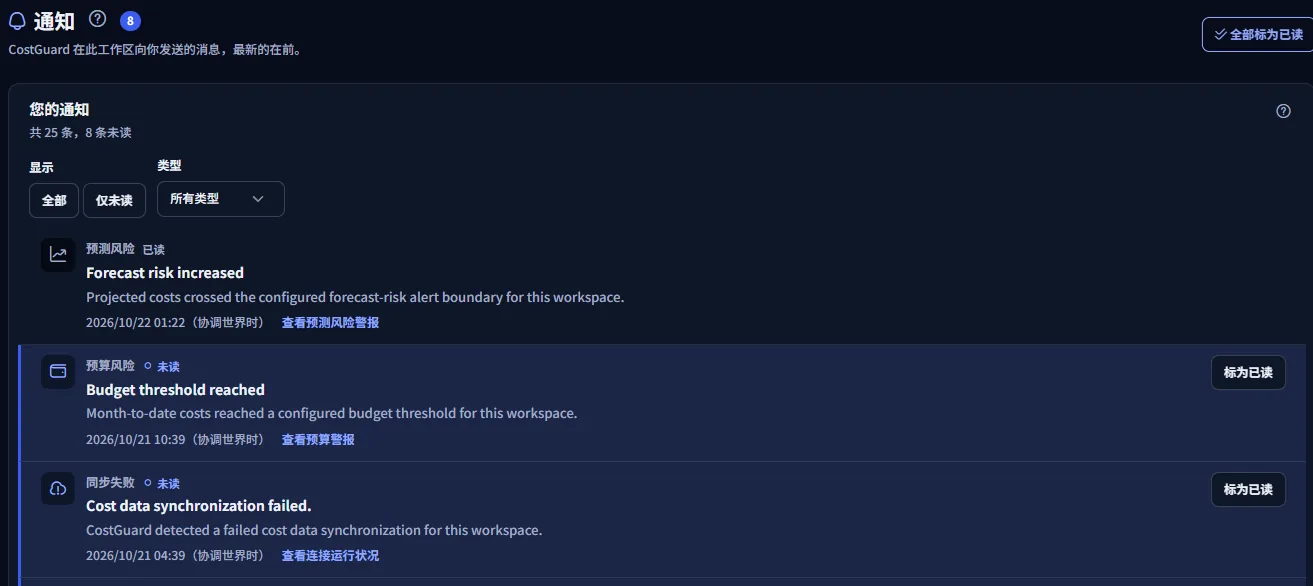1313x586 pixels.
Task: Click the Budget threshold reached title
Action: 175,390
